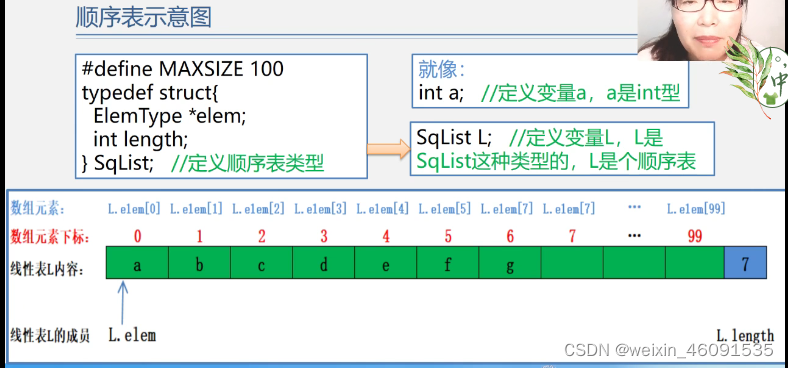Select the red index number 99
The width and height of the screenshot is (788, 368).
[695, 236]
